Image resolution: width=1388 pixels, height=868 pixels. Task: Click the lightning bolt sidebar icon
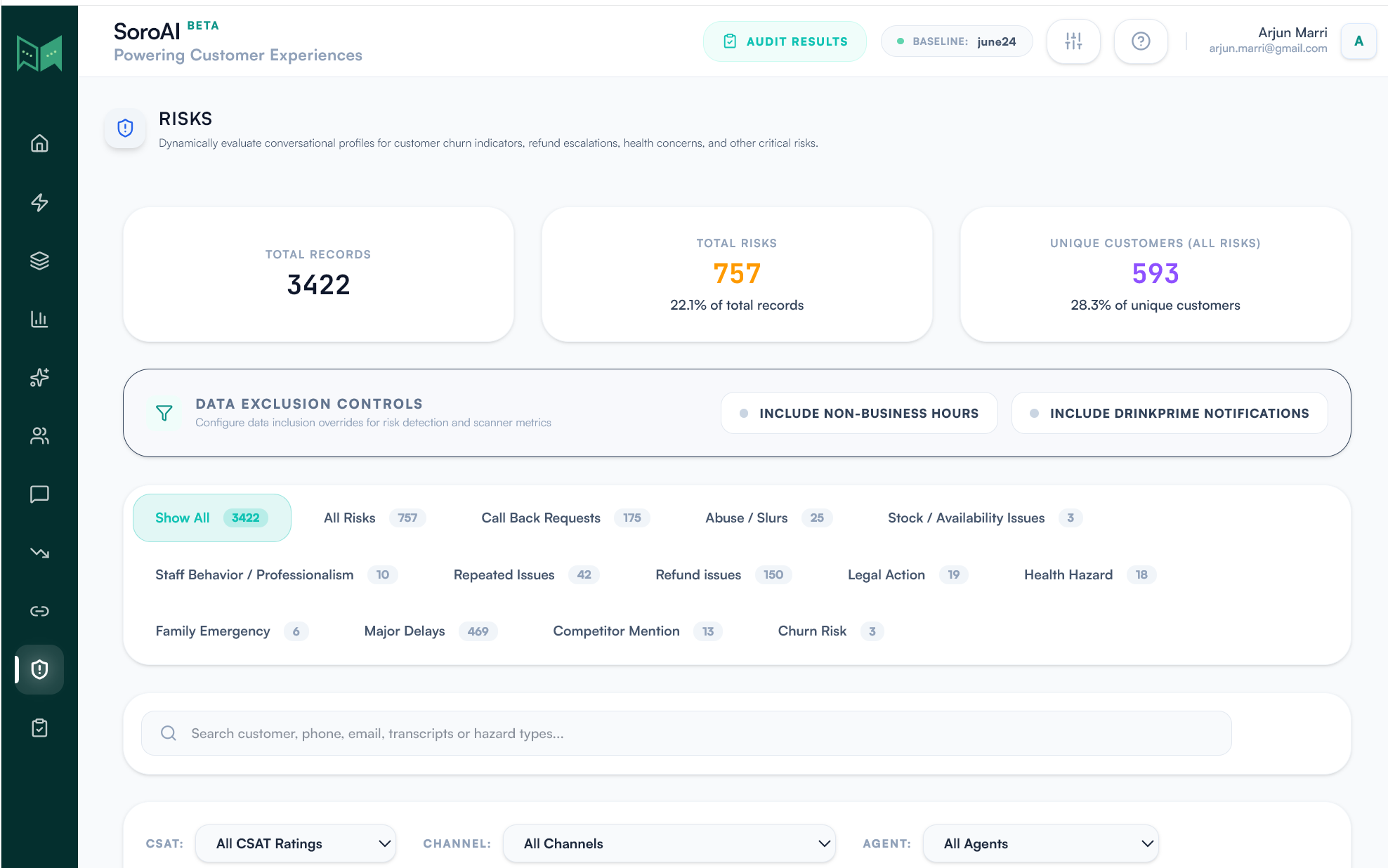coord(39,202)
